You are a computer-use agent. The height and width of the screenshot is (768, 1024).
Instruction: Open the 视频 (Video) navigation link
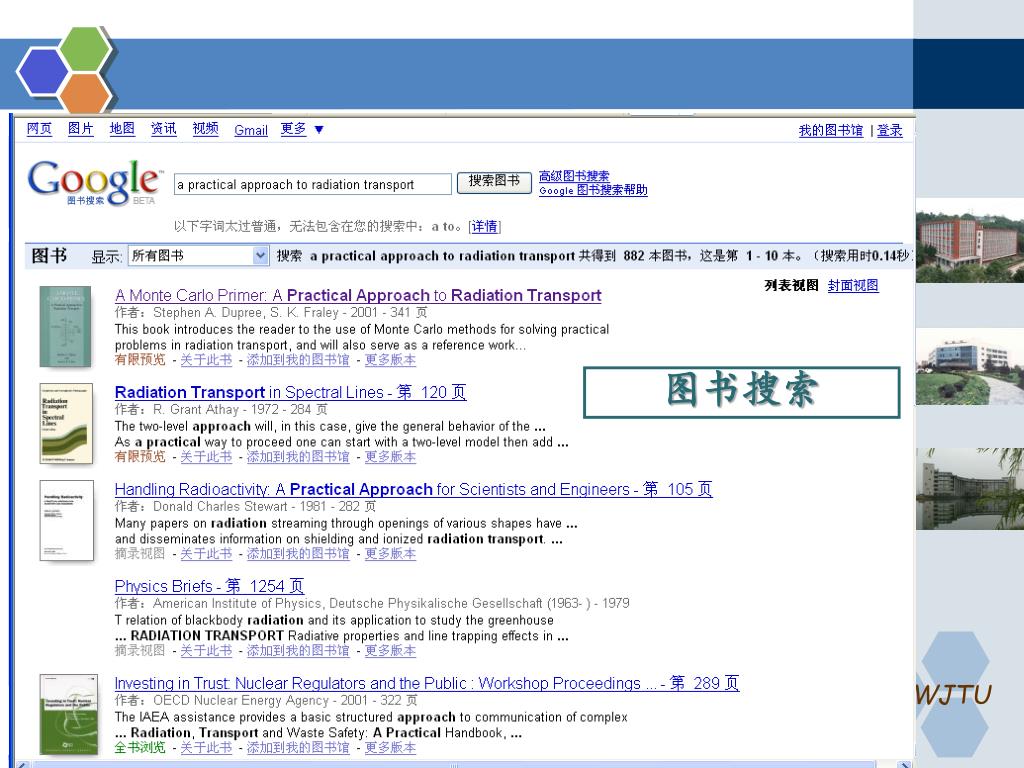[205, 129]
